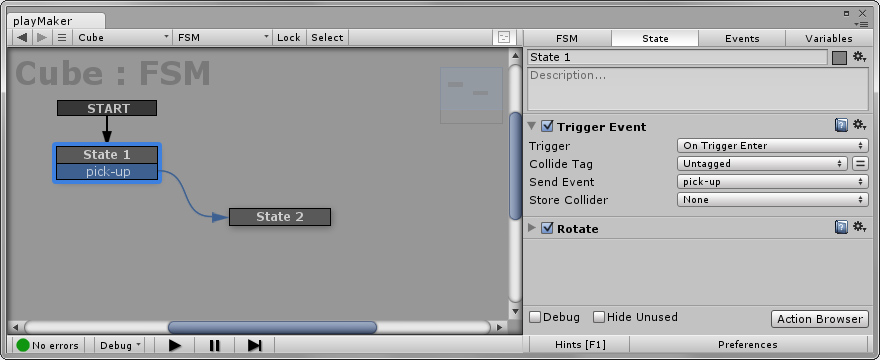The height and width of the screenshot is (360, 880).
Task: Go back to previous FSM with left arrow
Action: [x=22, y=38]
